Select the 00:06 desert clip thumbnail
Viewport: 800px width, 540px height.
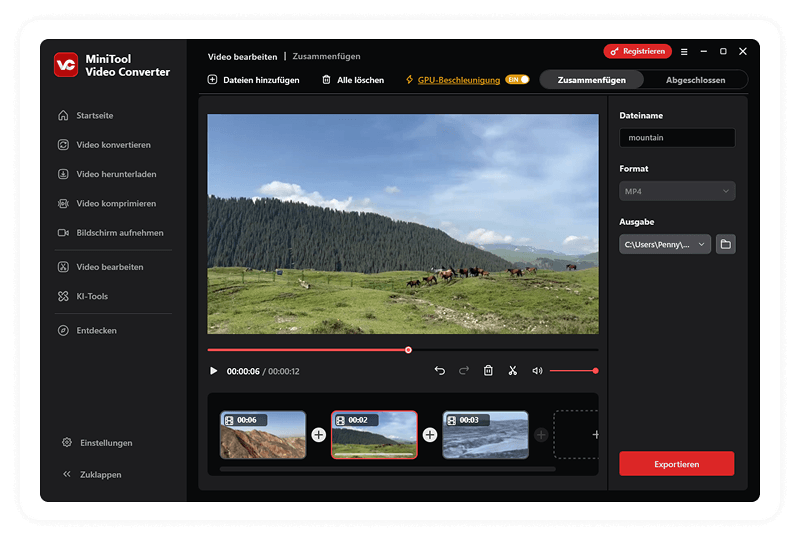[263, 435]
